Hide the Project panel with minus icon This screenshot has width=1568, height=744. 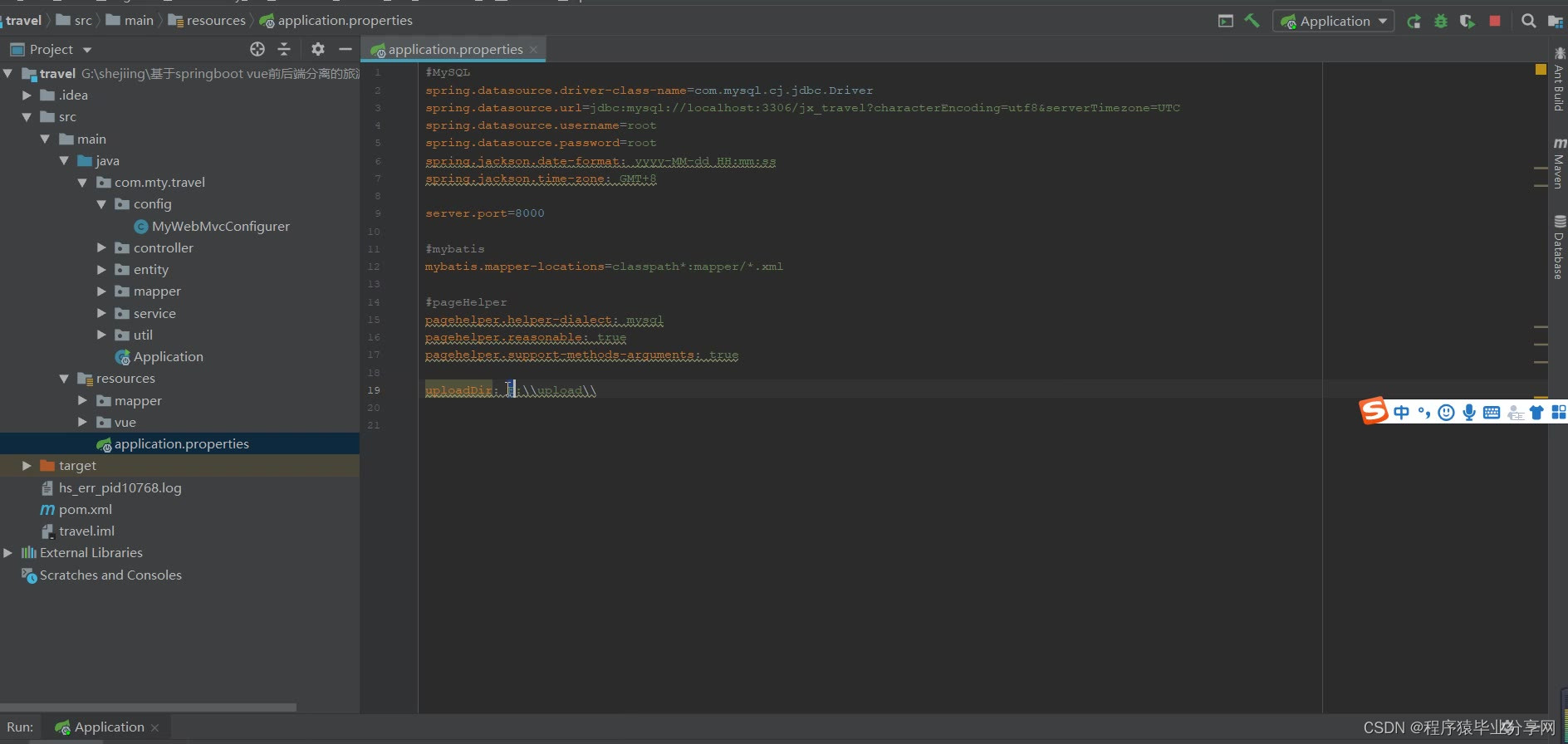click(345, 49)
